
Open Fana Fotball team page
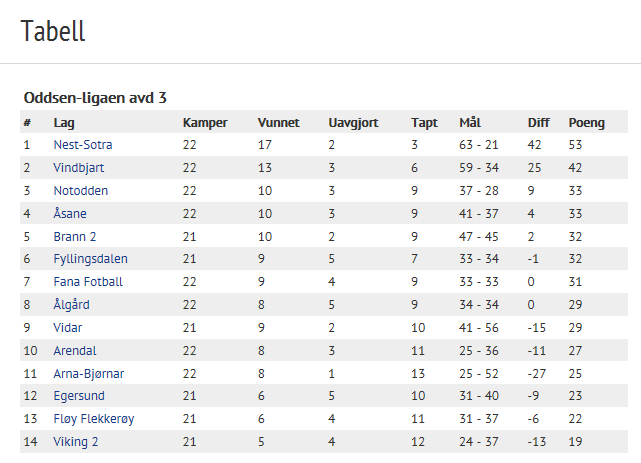[88, 282]
